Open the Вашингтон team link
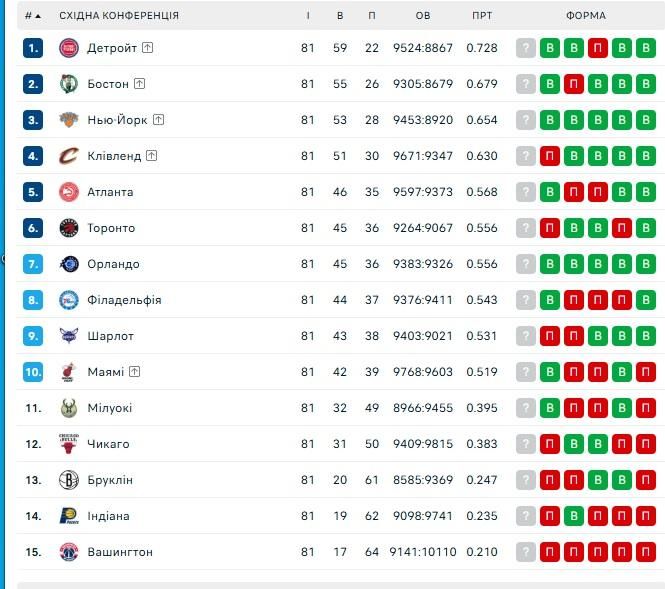This screenshot has height=589, width=665. [x=120, y=552]
